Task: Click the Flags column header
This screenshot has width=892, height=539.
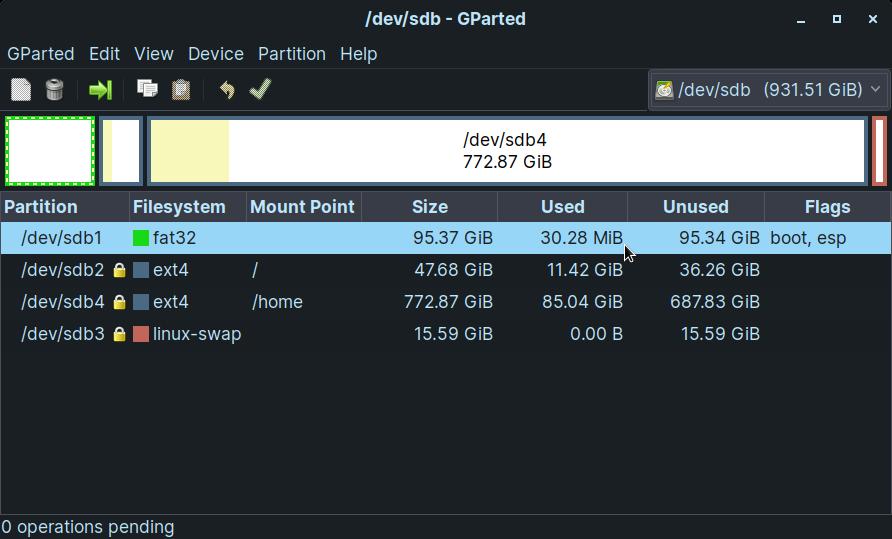Action: [828, 207]
